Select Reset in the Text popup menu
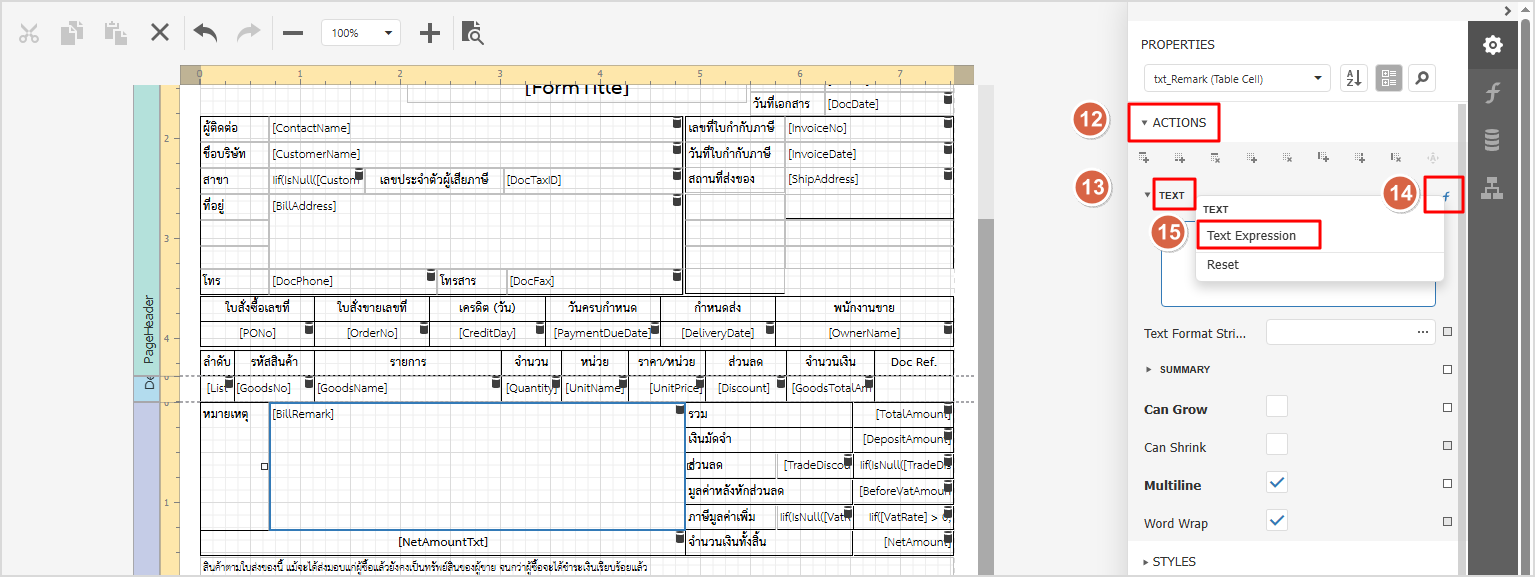Screen dimensions: 1535x577 click(1223, 265)
